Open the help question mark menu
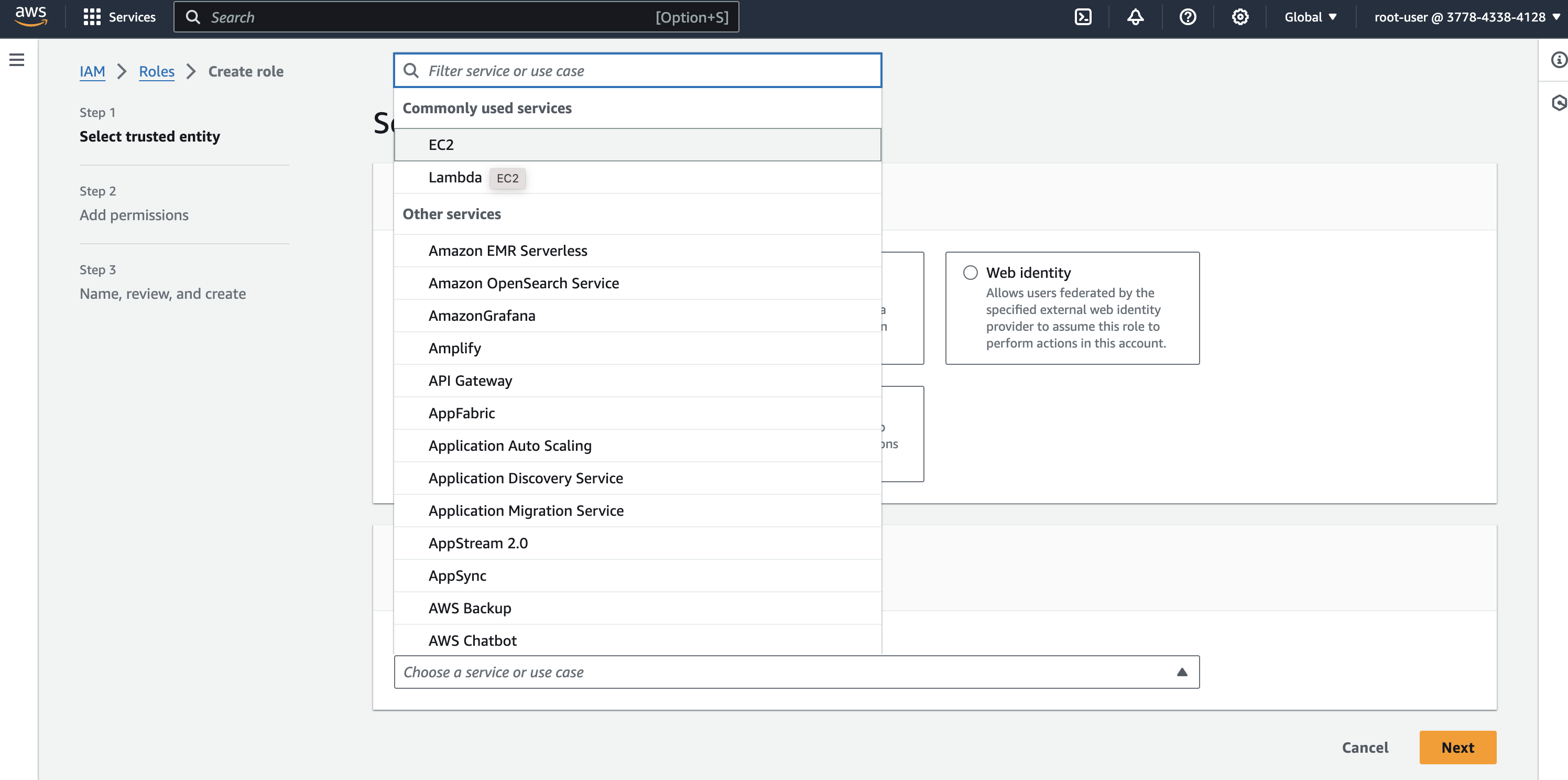 (1188, 17)
